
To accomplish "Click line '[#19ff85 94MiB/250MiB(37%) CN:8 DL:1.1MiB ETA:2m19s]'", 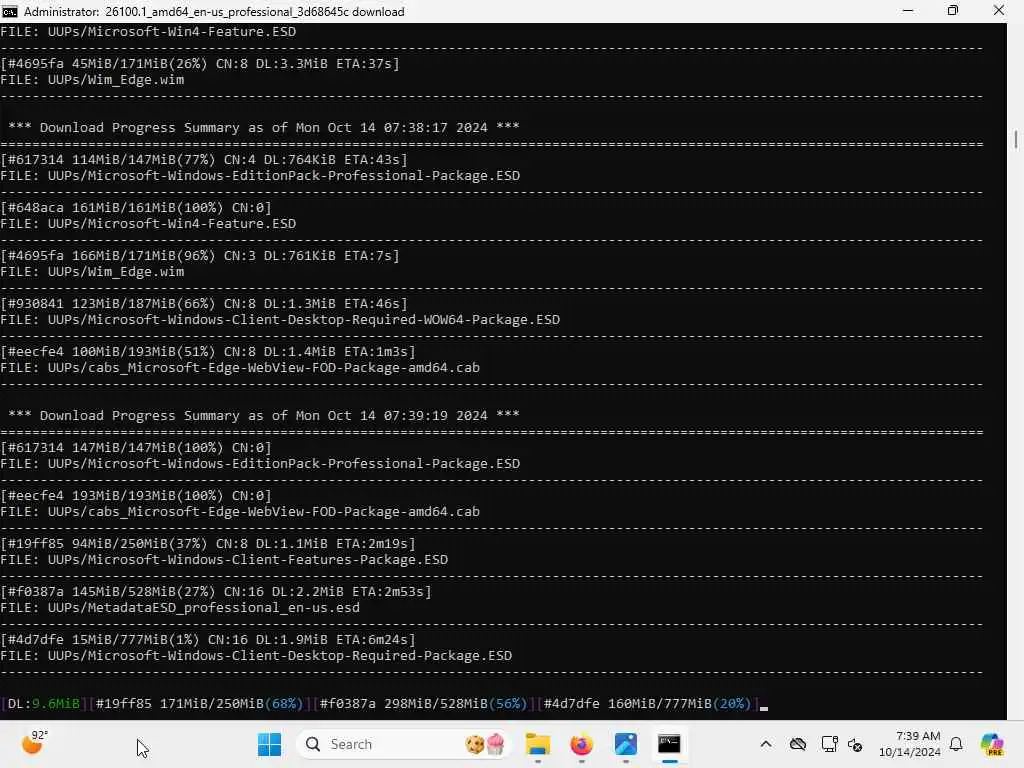I will [x=208, y=543].
